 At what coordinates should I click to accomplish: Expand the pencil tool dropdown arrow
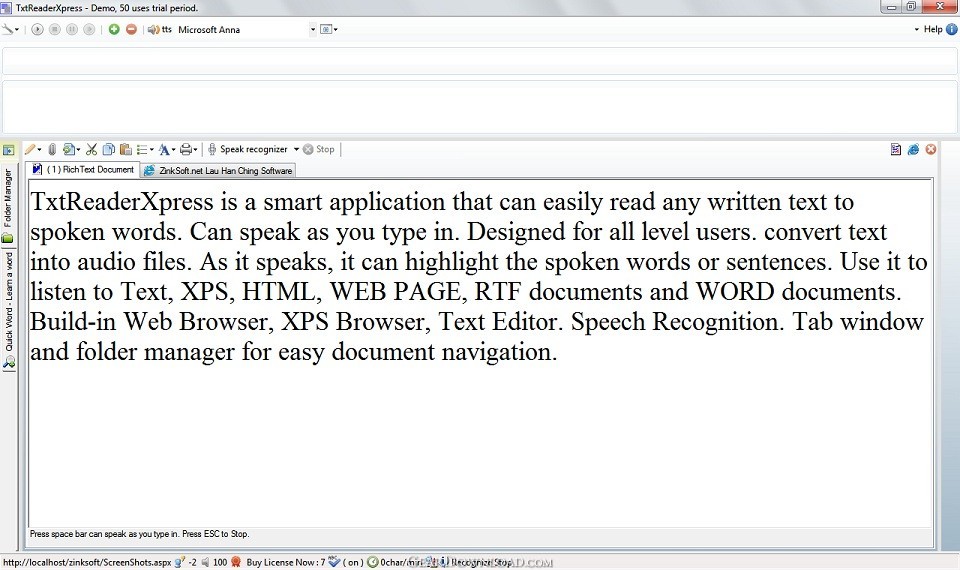[x=39, y=149]
